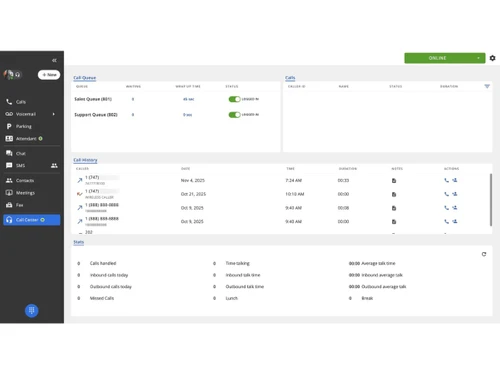Click the Average talk time stat
The image size is (500, 375).
pyautogui.click(x=378, y=263)
